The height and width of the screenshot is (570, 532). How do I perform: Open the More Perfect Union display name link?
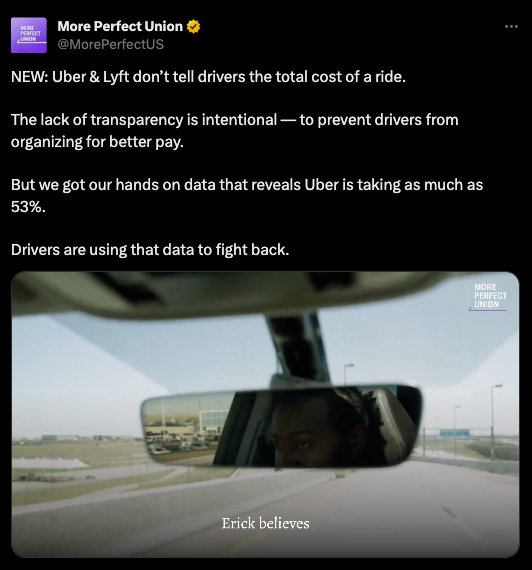[120, 26]
